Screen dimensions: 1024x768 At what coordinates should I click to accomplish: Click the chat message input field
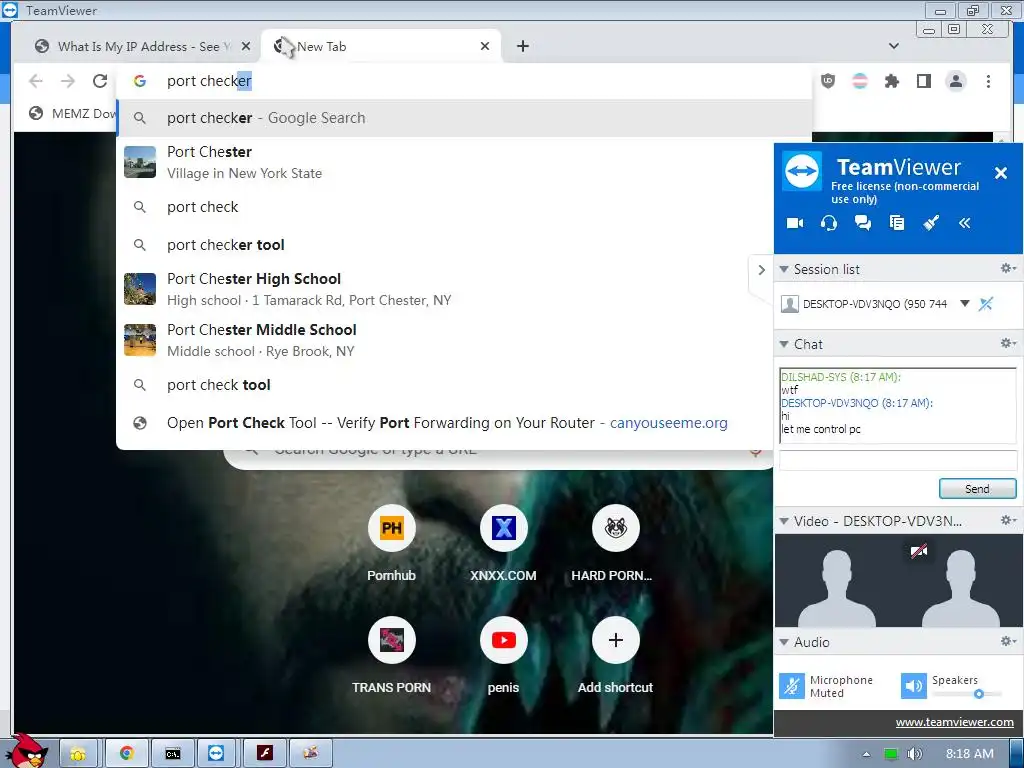coord(898,460)
